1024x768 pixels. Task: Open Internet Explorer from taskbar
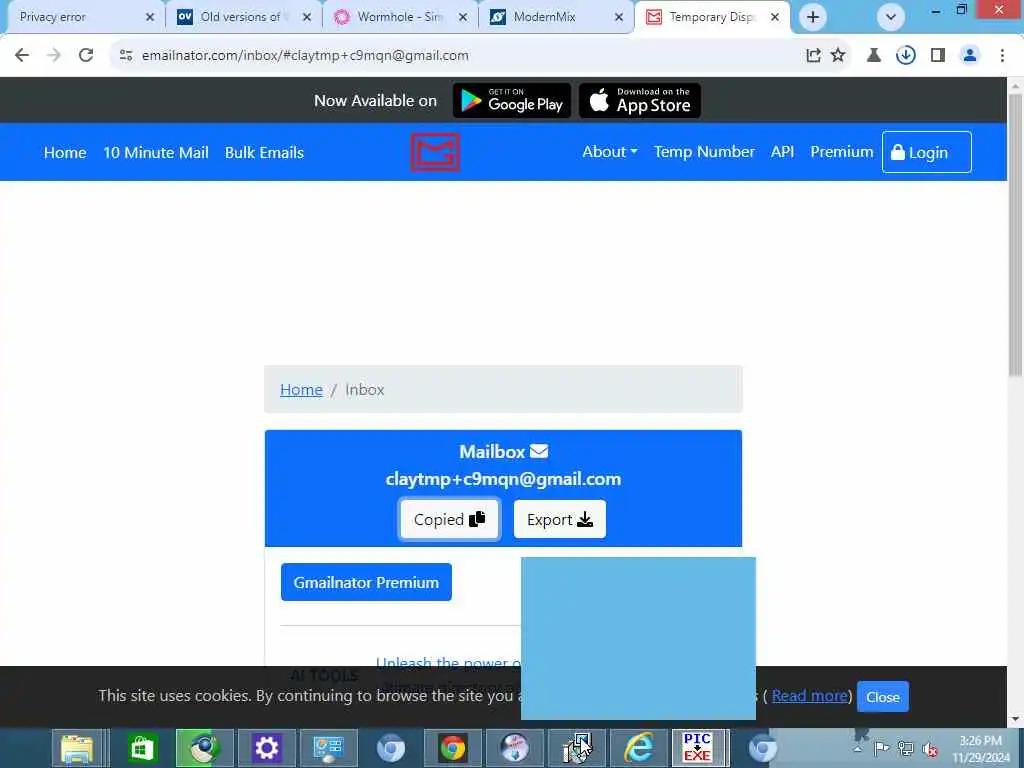click(x=639, y=748)
